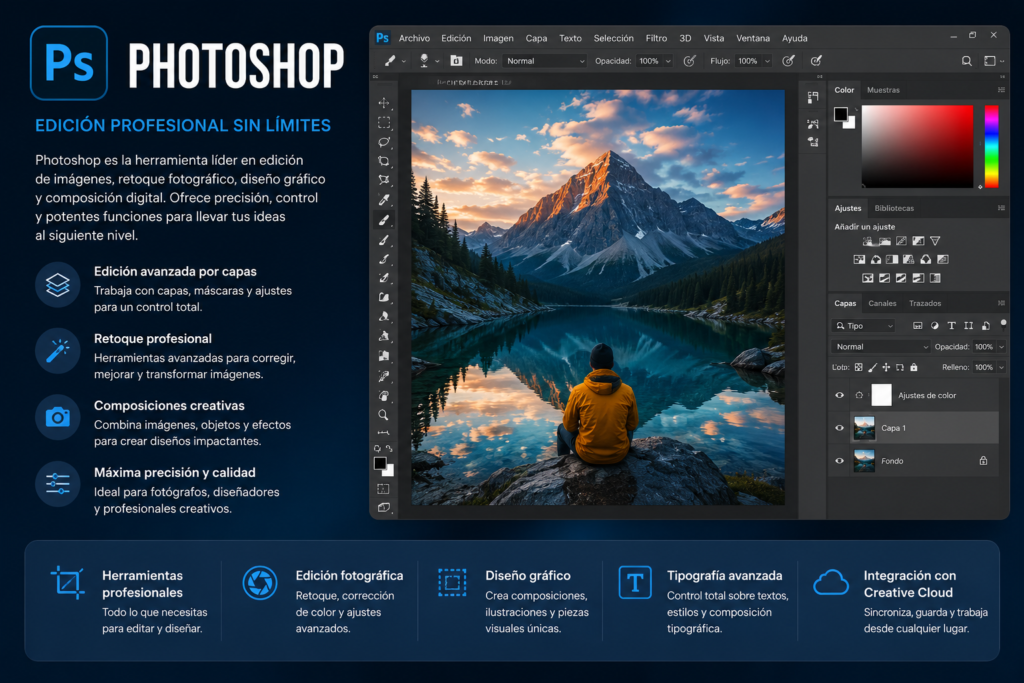Toggle pressure for opacity button

point(690,61)
